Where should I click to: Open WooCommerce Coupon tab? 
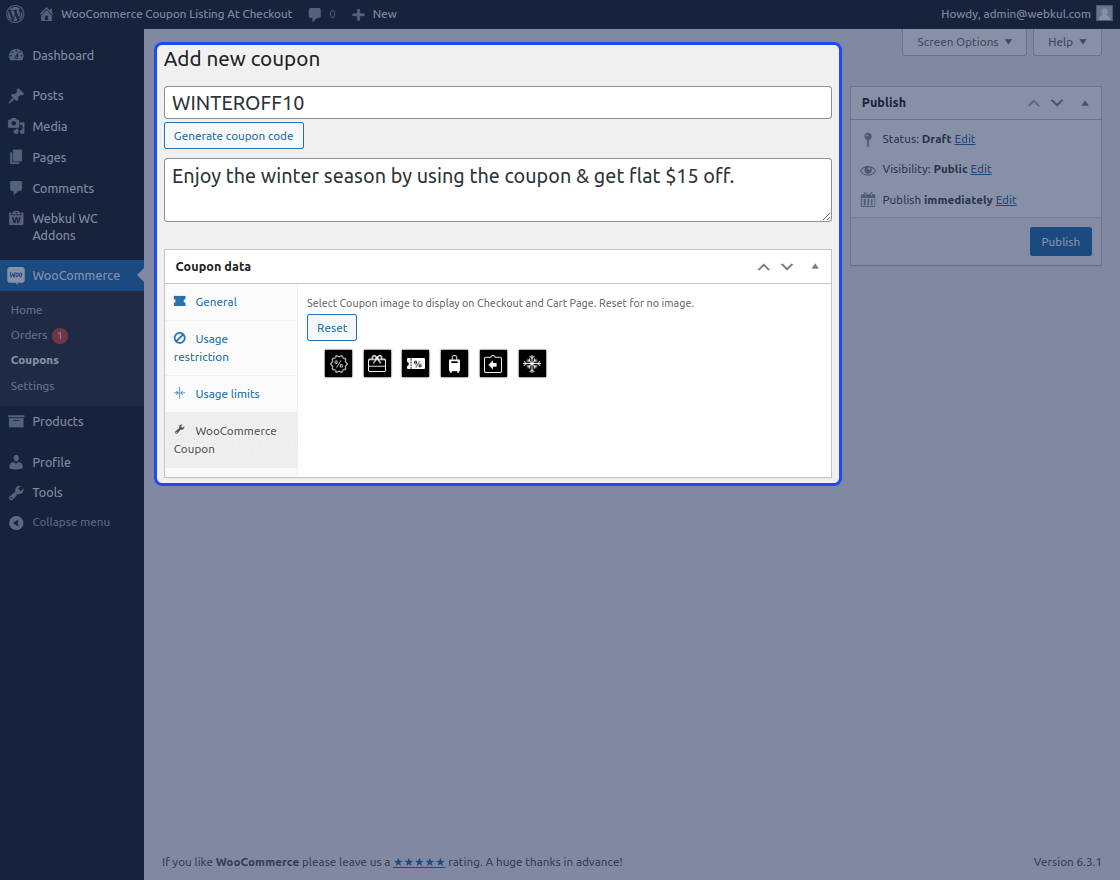231,440
